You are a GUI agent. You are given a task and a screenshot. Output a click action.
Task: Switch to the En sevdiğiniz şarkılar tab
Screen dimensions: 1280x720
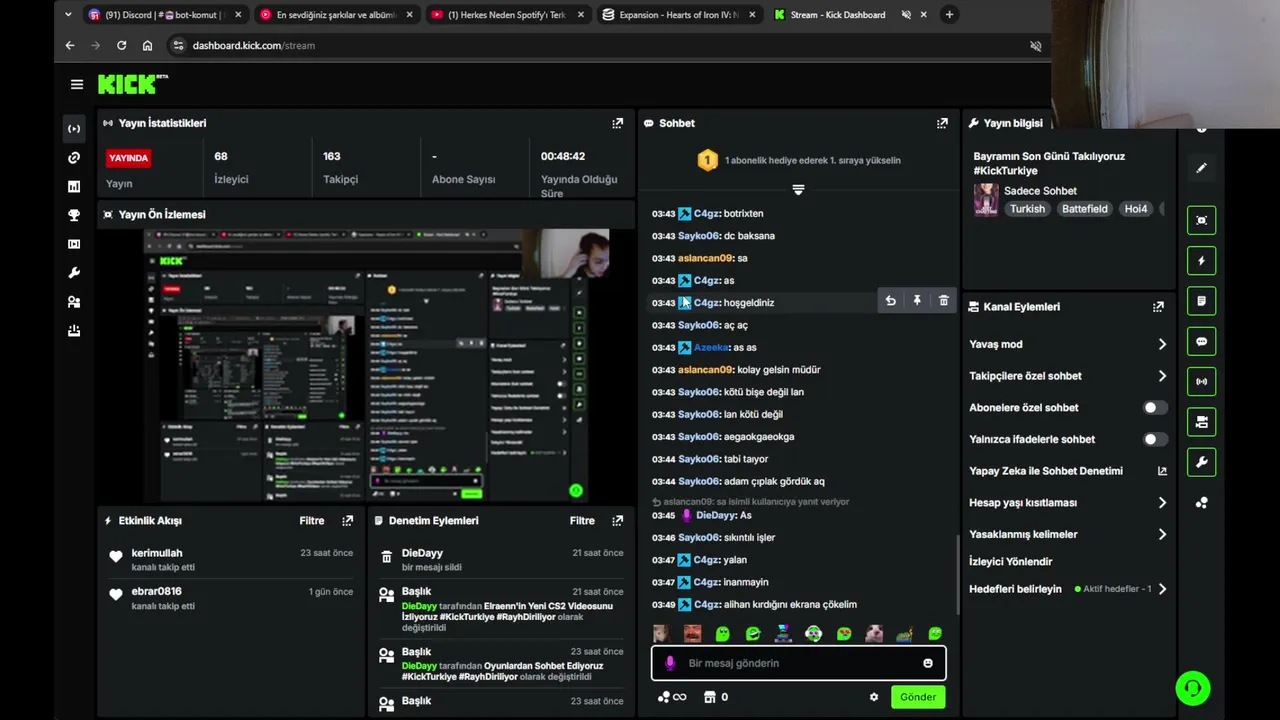[335, 15]
